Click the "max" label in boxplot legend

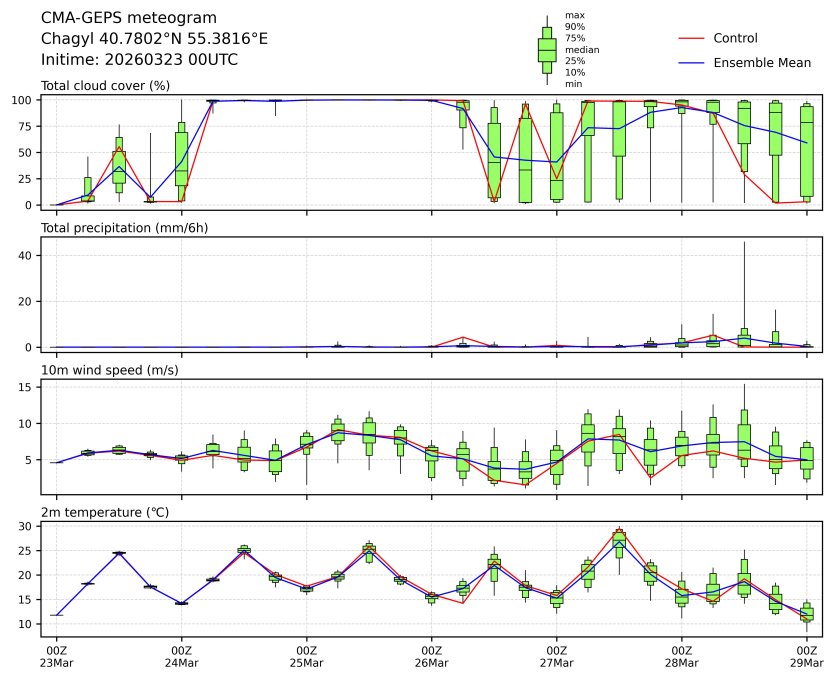click(574, 15)
